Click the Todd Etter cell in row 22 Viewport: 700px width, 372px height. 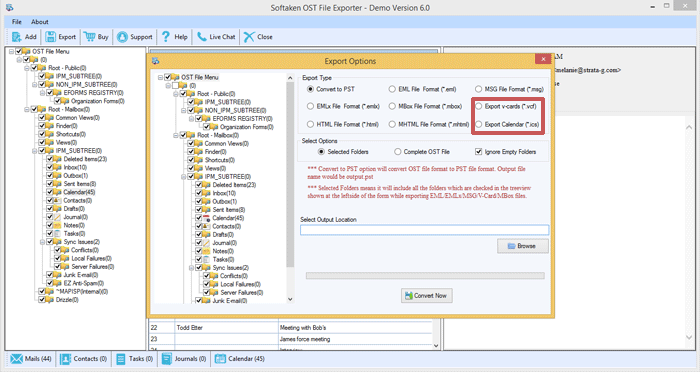tap(226, 328)
